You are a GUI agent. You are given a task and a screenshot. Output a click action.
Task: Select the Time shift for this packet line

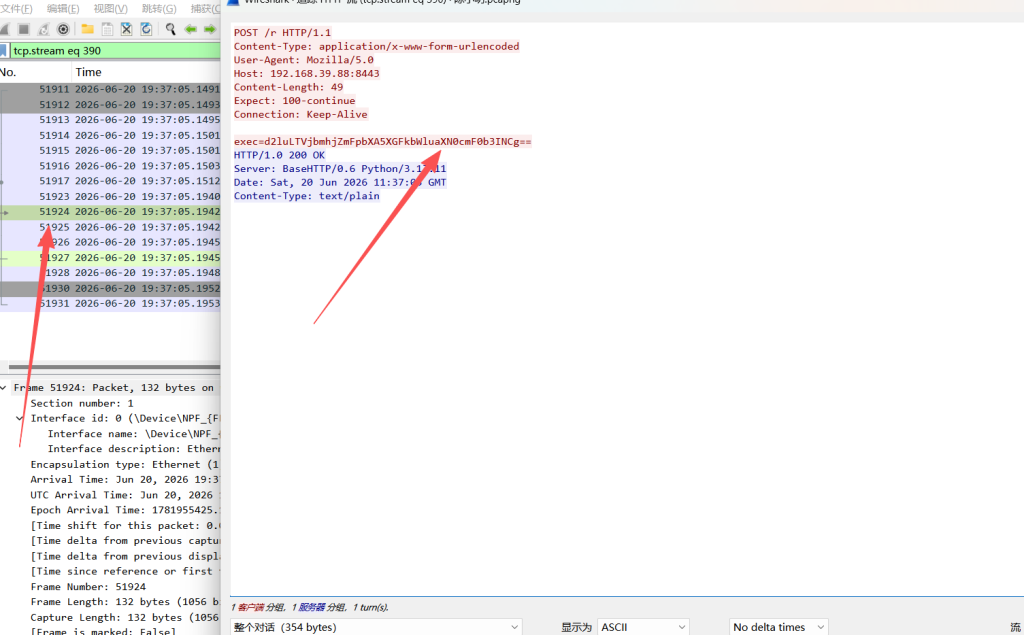point(125,526)
